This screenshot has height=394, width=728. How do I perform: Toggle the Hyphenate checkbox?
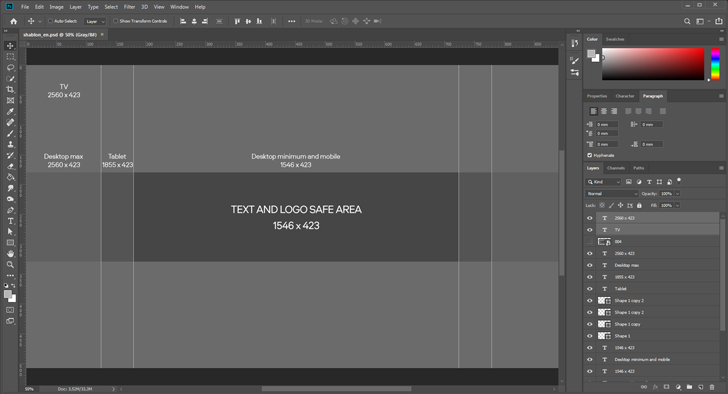click(x=590, y=155)
